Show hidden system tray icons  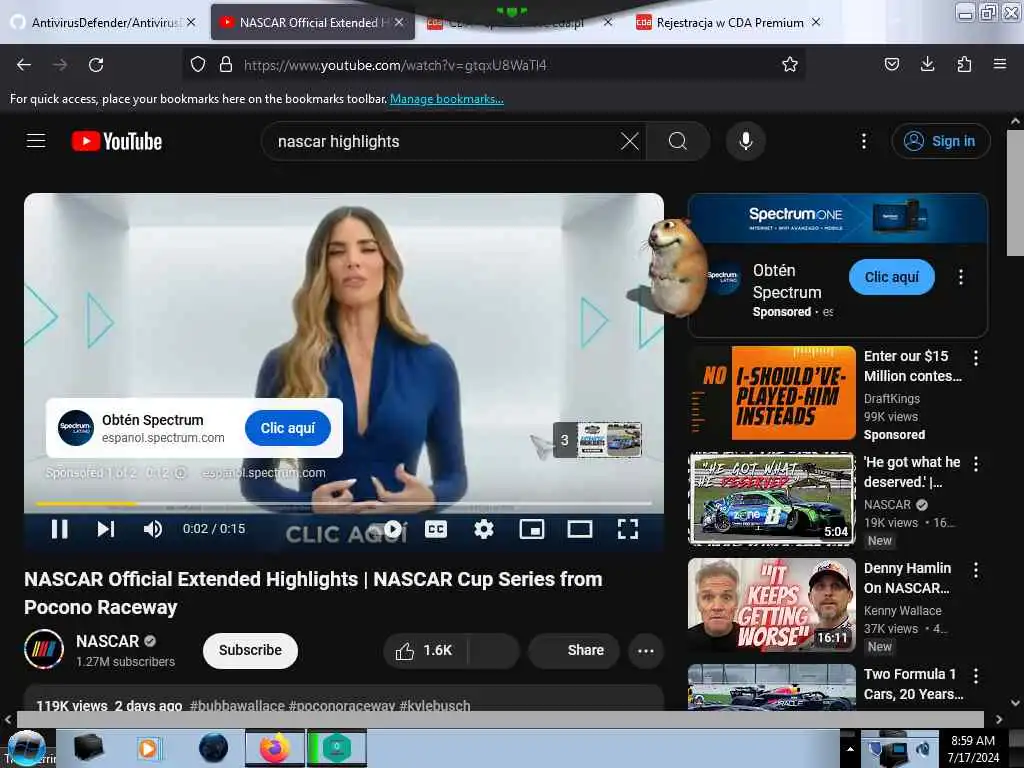[850, 749]
